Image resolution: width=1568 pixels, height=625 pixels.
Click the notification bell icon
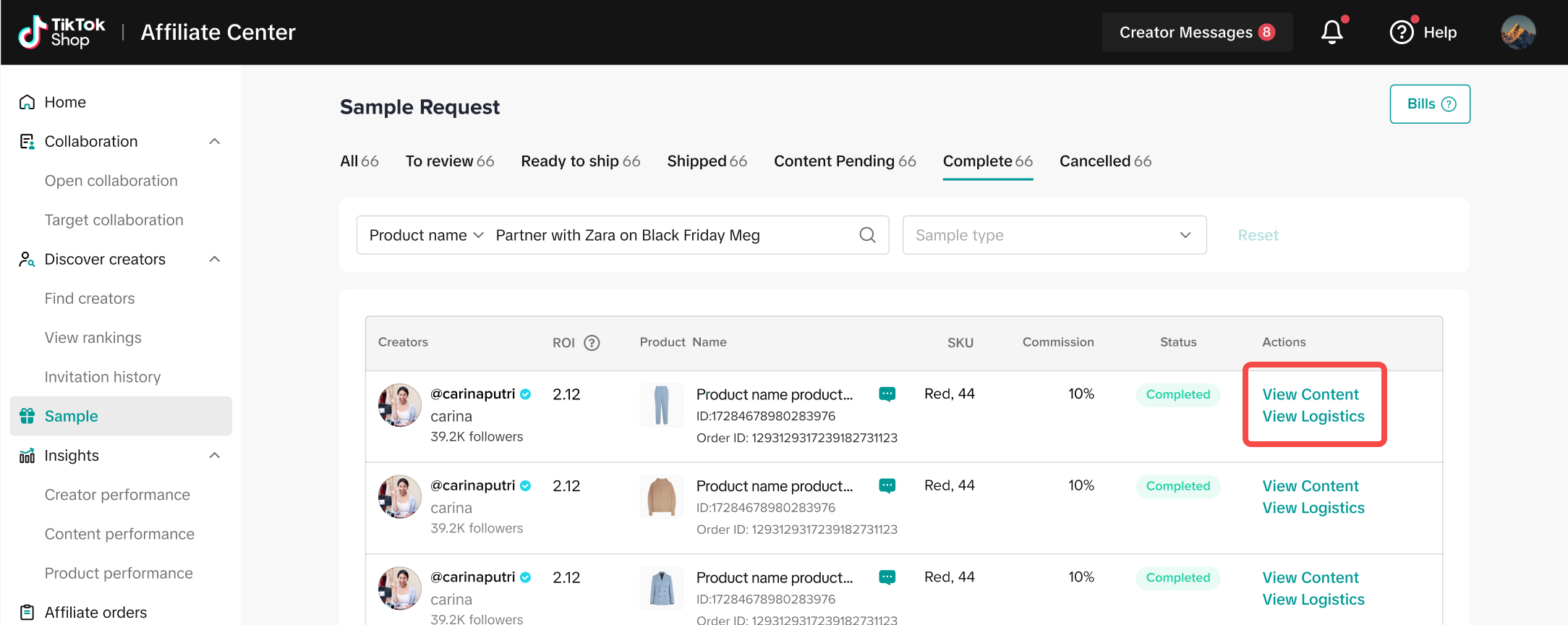[1331, 32]
